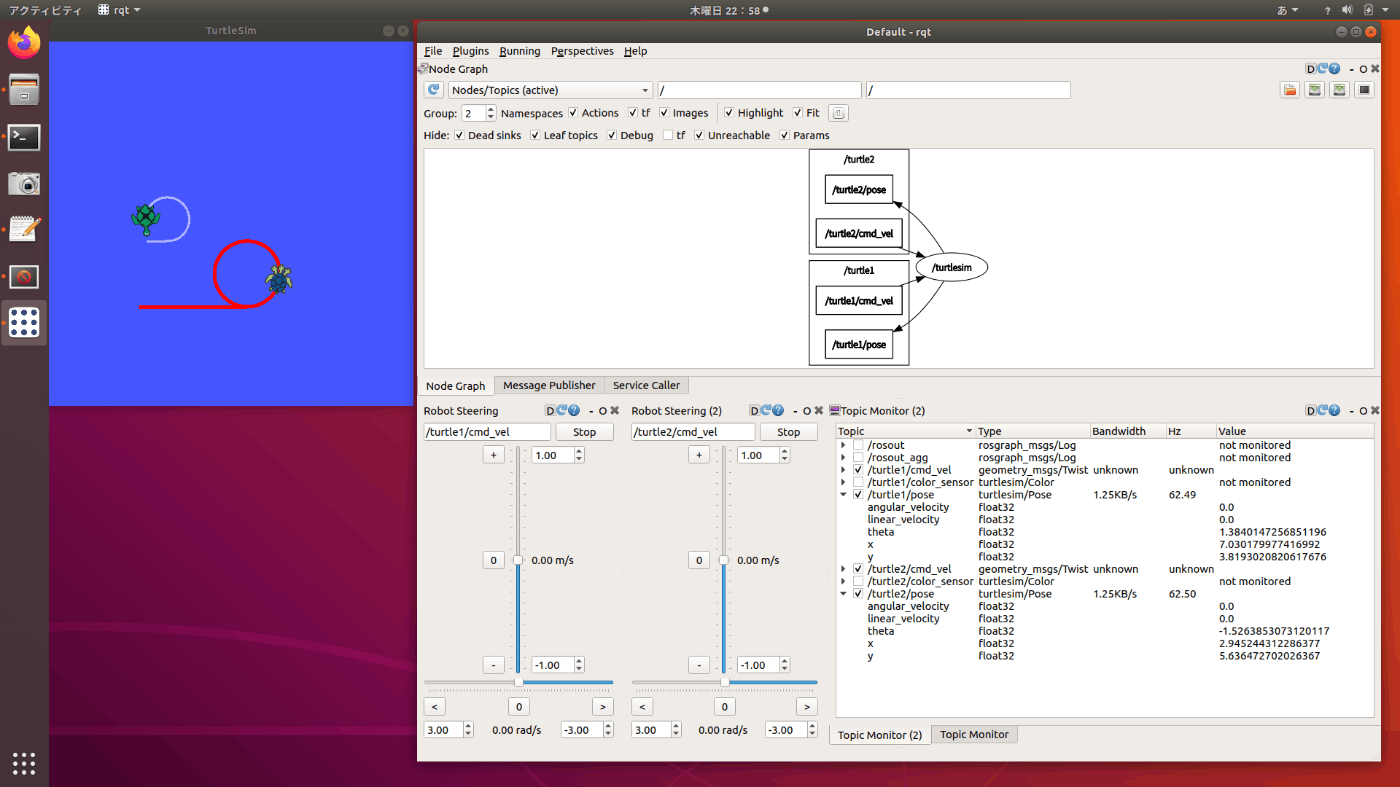Screen dimensions: 1400x787
Task: Click the linear velocity slider in Robot Steering (2)
Action: point(724,560)
